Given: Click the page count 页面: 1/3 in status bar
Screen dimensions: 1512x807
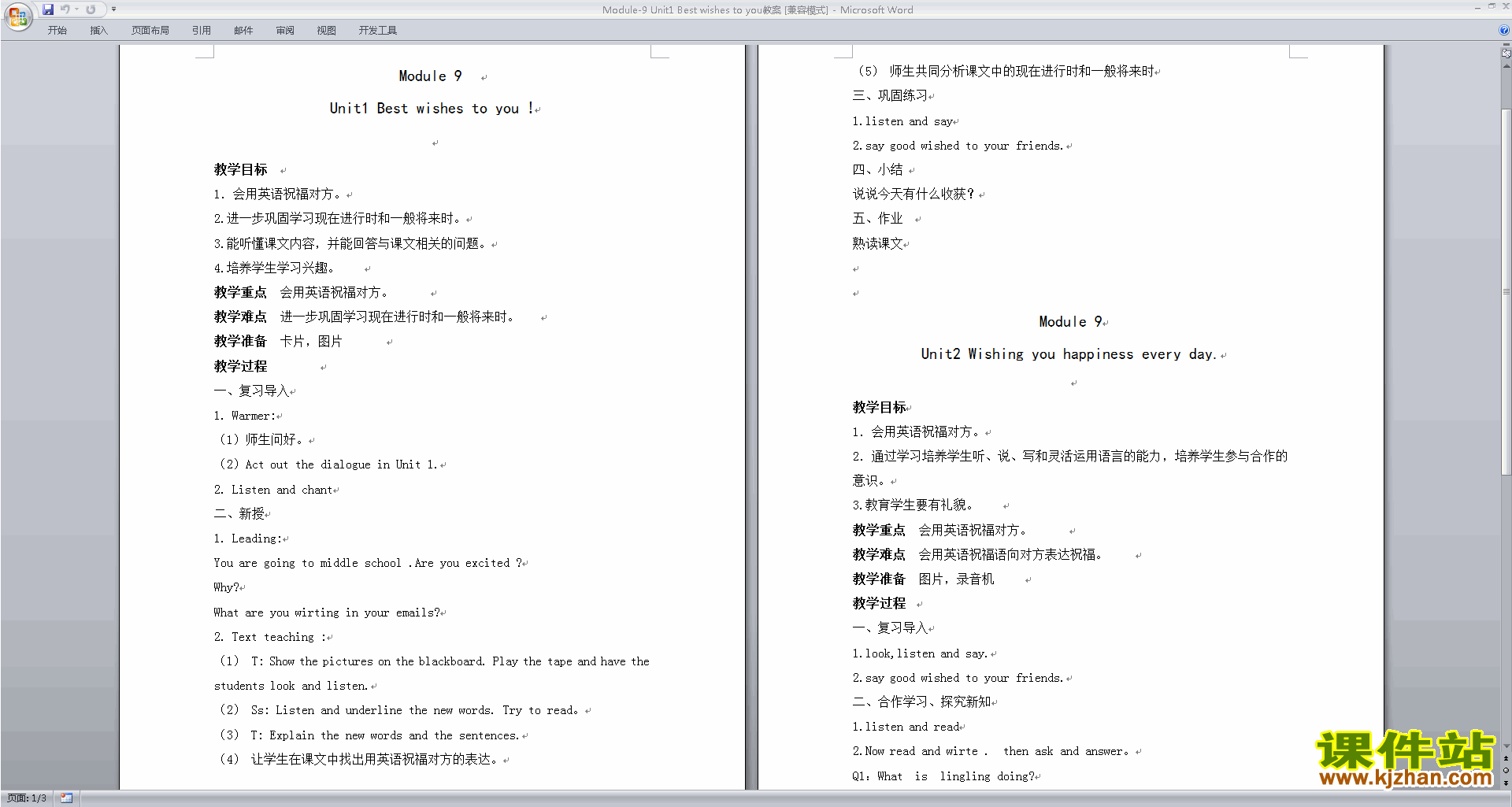Looking at the screenshot, I should pos(27,798).
